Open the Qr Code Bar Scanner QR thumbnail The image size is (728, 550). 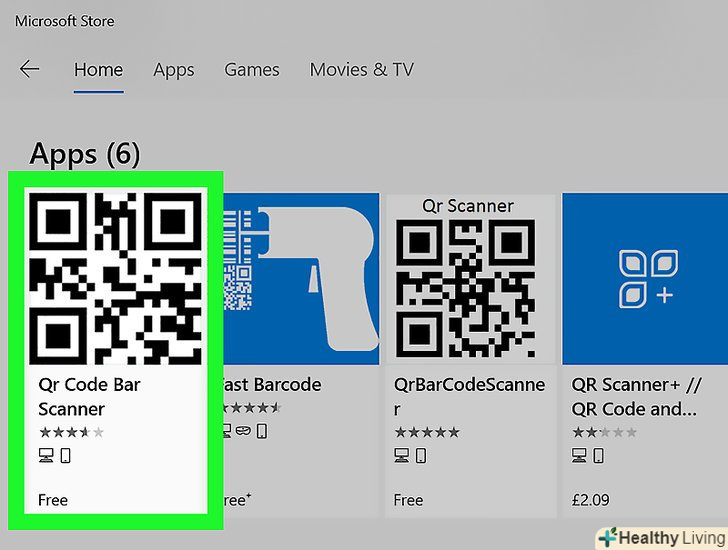tap(116, 278)
